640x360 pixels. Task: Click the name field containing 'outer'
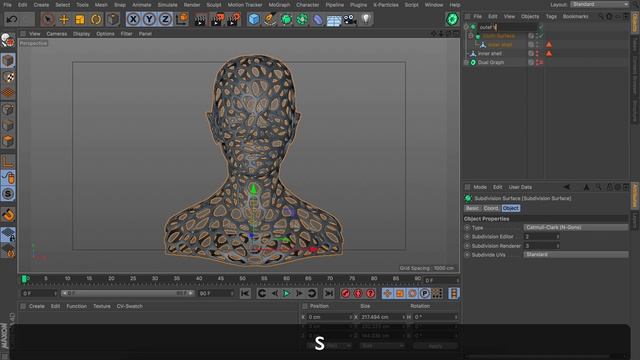tap(507, 27)
